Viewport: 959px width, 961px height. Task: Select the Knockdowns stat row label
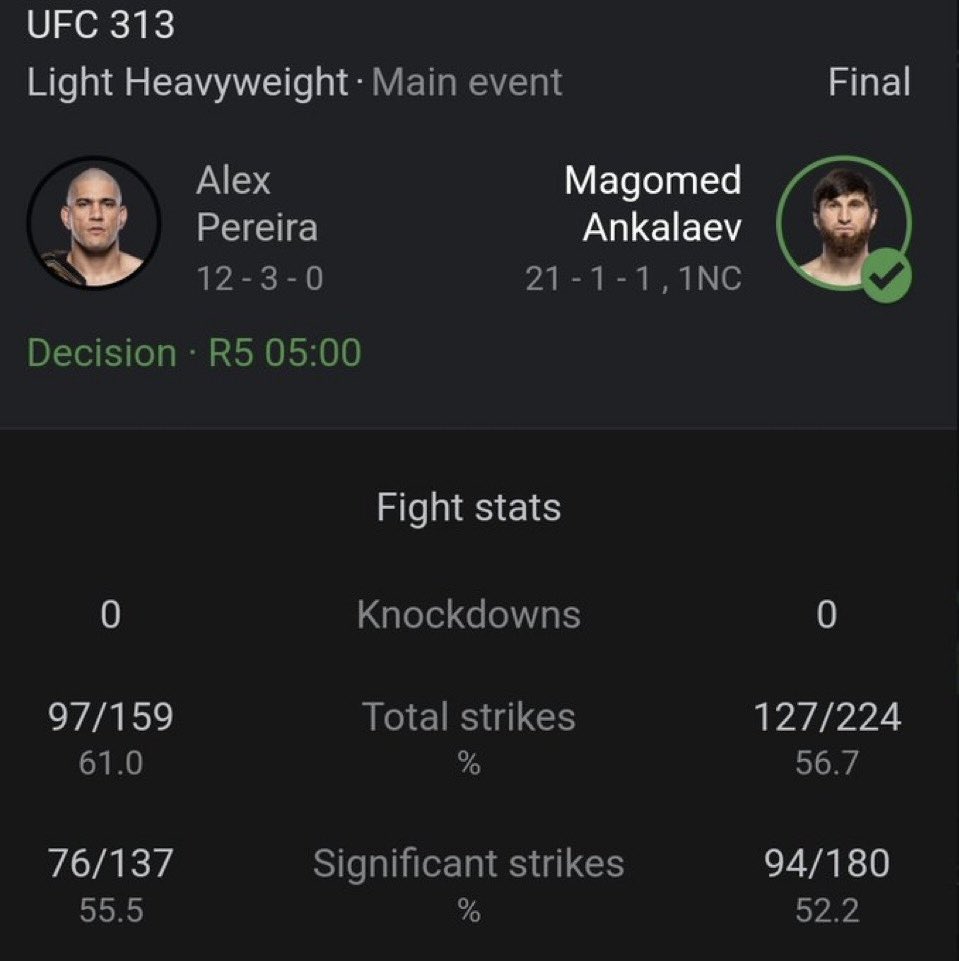(x=468, y=614)
